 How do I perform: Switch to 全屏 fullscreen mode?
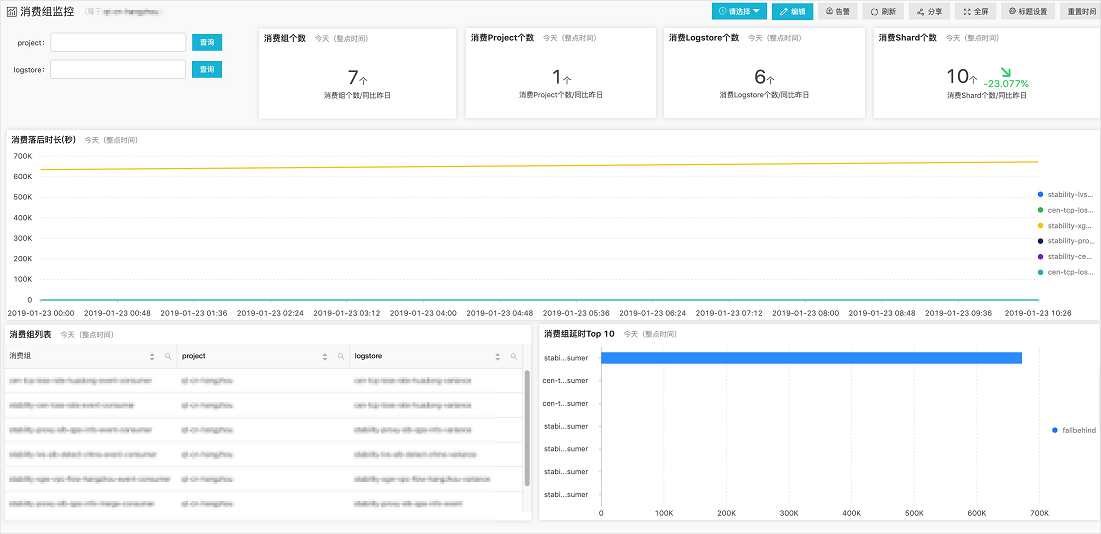tap(975, 12)
